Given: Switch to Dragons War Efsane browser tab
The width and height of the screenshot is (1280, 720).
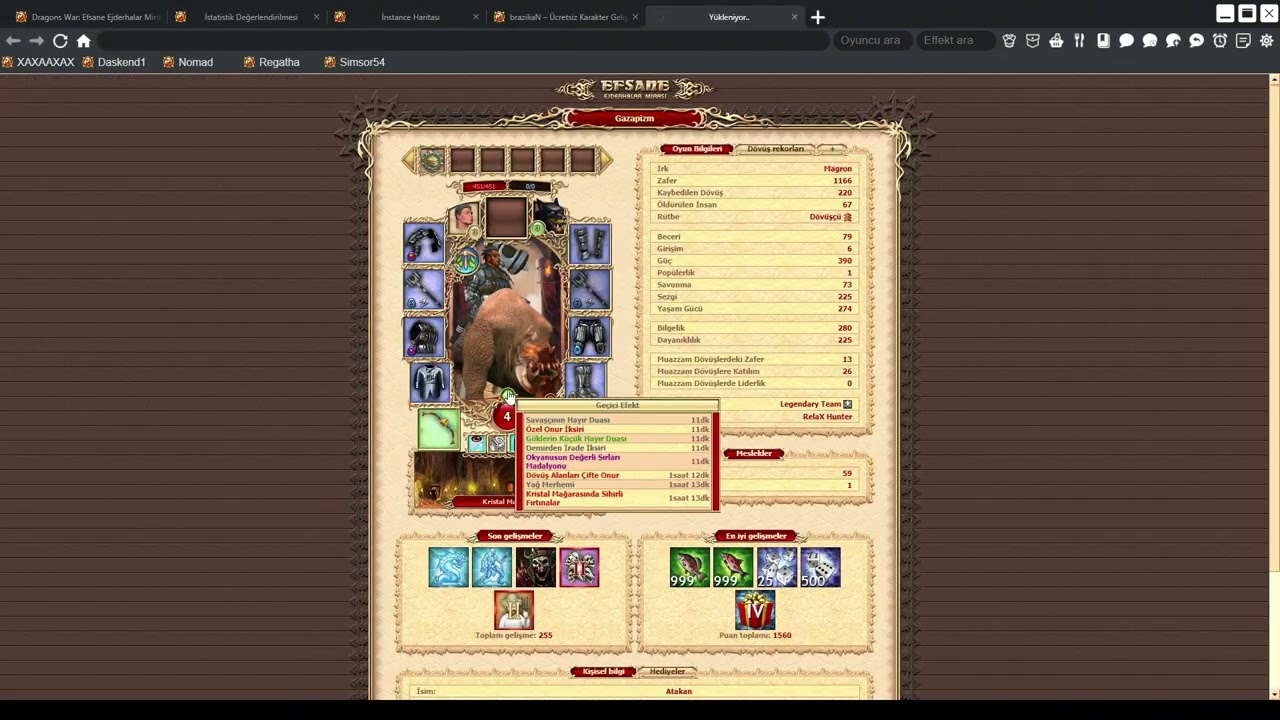Looking at the screenshot, I should pyautogui.click(x=87, y=17).
